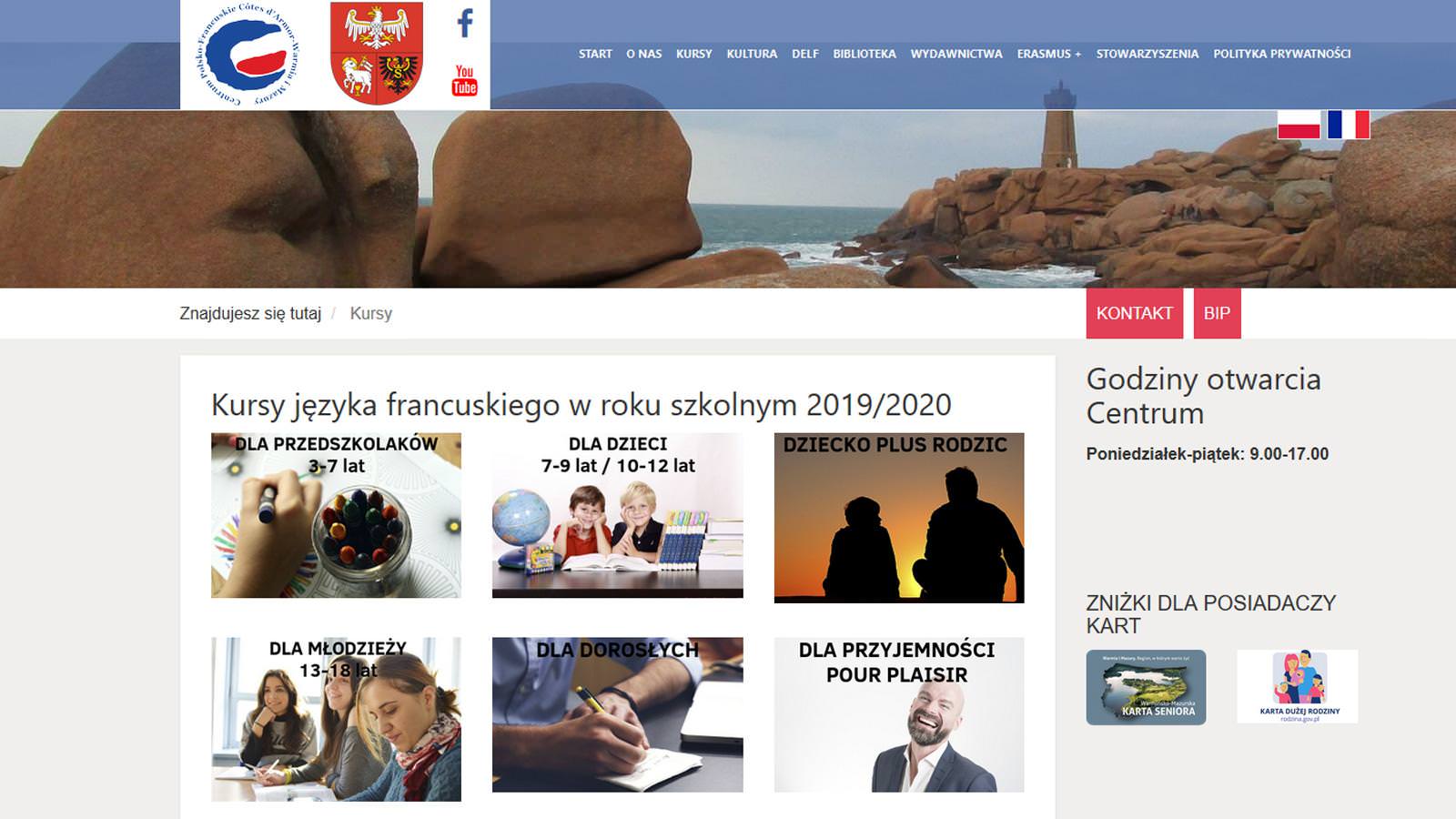Click the Kursy breadcrumb link
This screenshot has width=1456, height=819.
tap(371, 313)
